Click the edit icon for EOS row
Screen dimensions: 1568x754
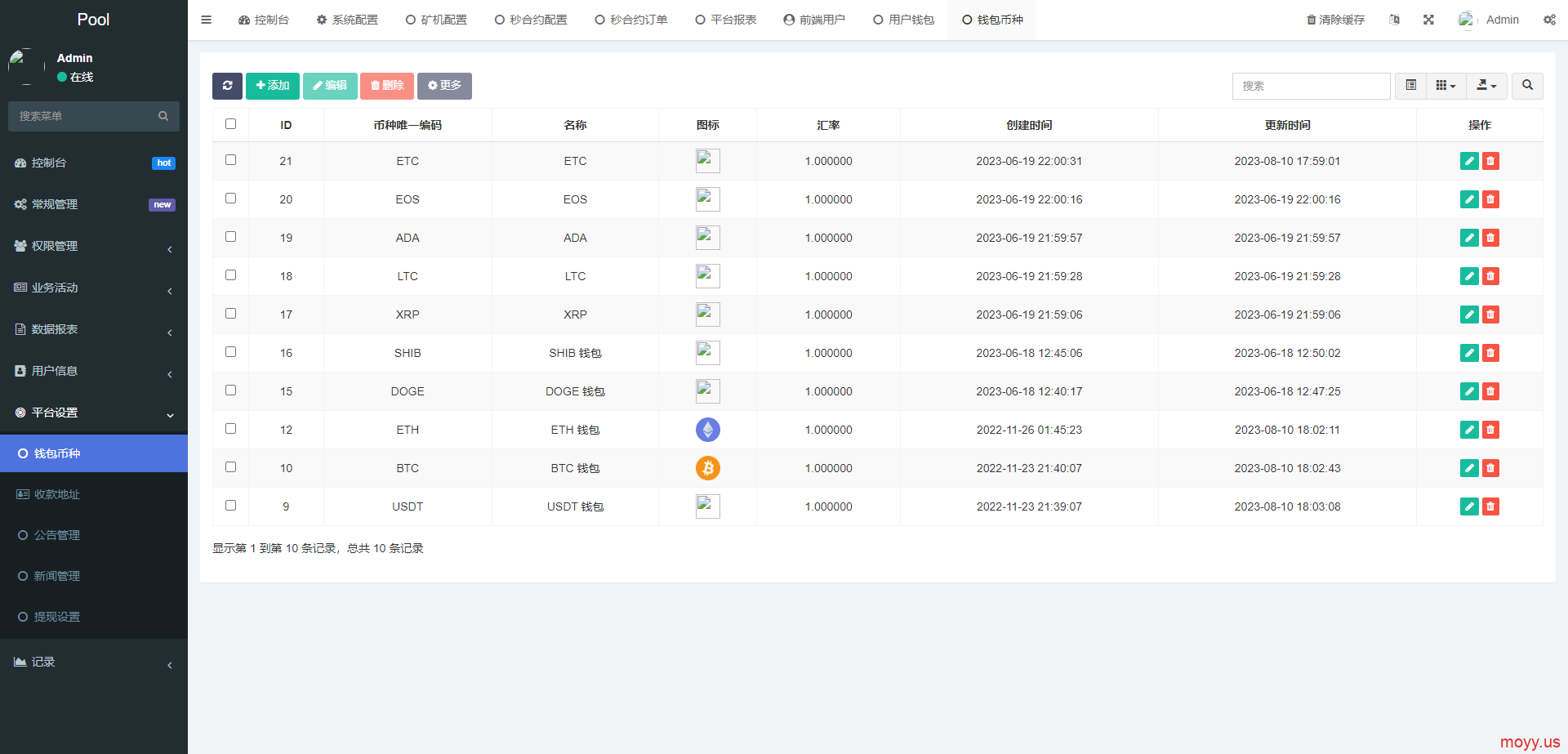point(1469,199)
